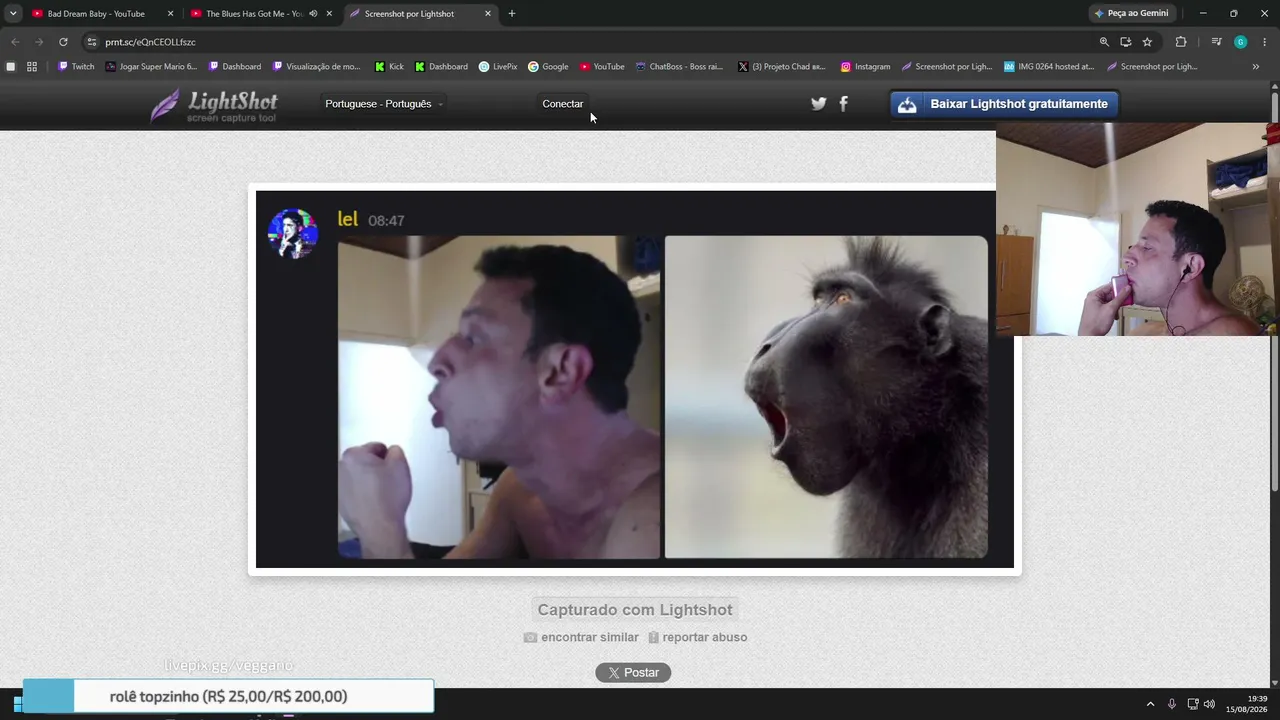Open the browser zoom magnifier icon

click(x=1104, y=42)
